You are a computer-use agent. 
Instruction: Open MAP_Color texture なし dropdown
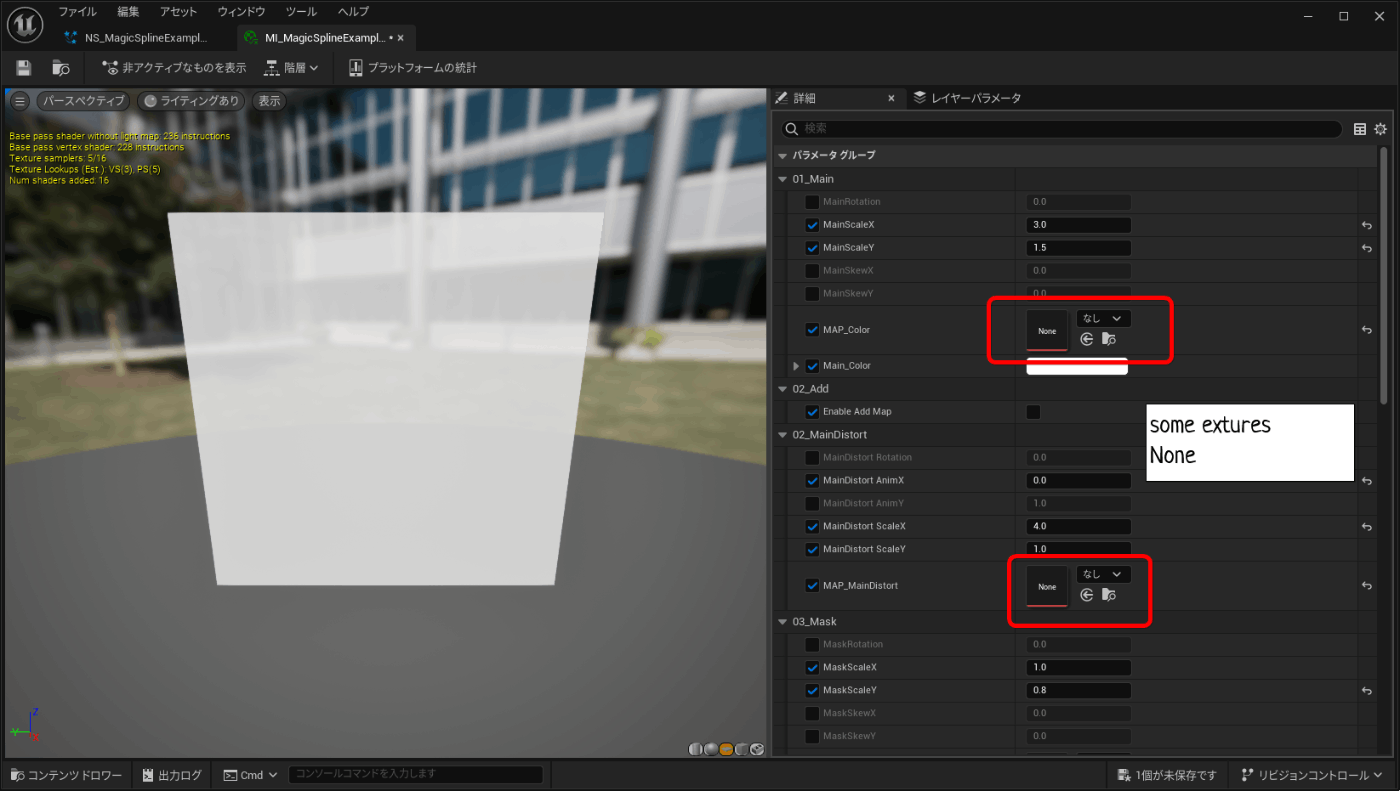(1103, 318)
